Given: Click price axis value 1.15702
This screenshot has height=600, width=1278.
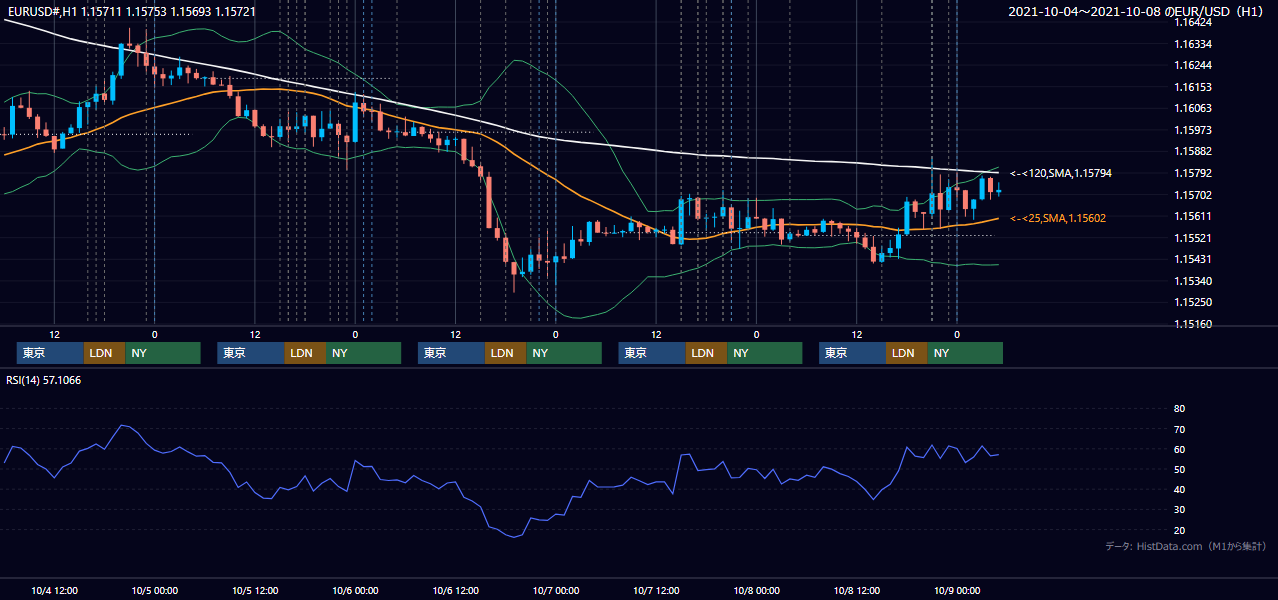Looking at the screenshot, I should [x=1192, y=195].
